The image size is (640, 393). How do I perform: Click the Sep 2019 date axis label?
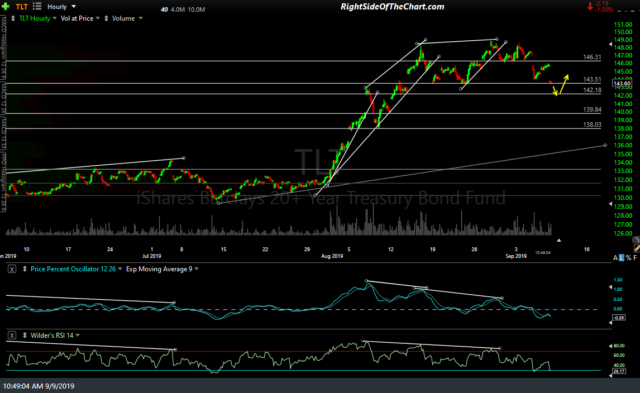(x=516, y=256)
